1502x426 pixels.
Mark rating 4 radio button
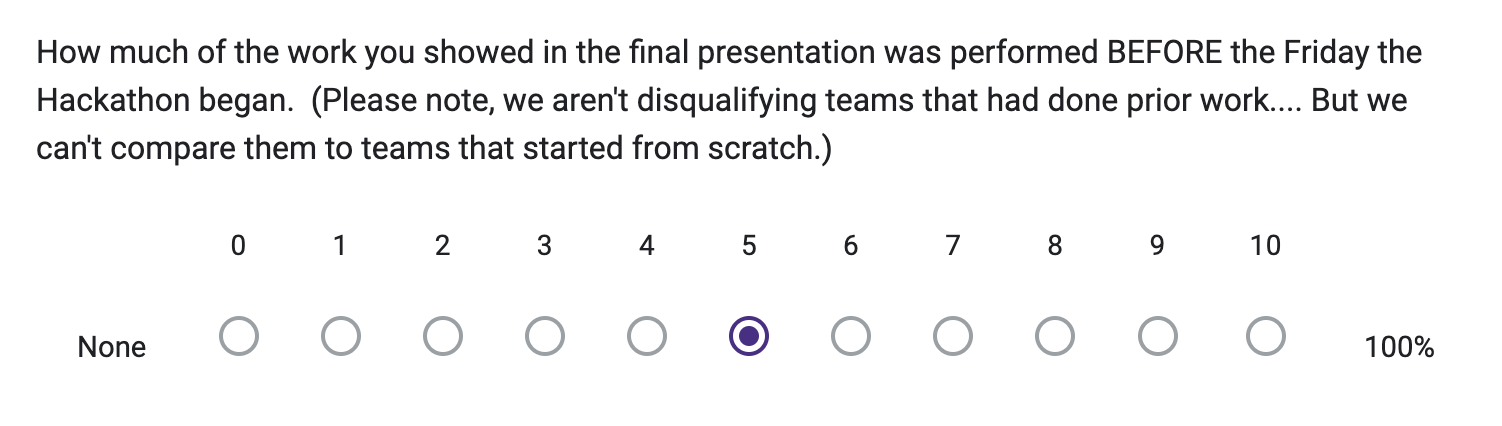[x=647, y=337]
